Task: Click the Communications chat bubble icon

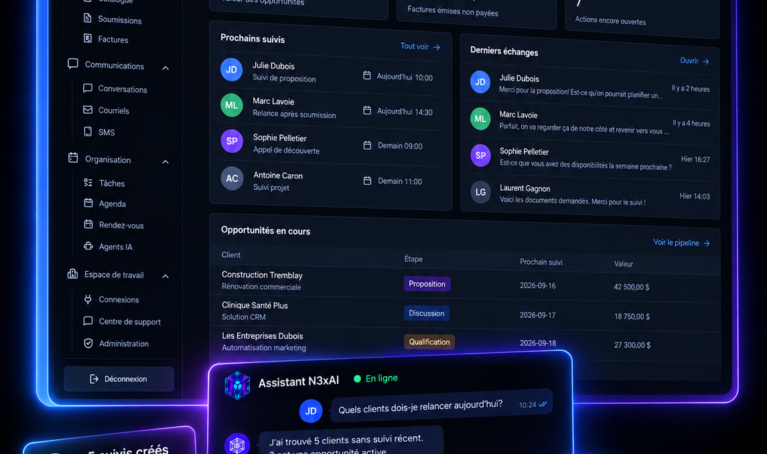Action: coord(73,64)
